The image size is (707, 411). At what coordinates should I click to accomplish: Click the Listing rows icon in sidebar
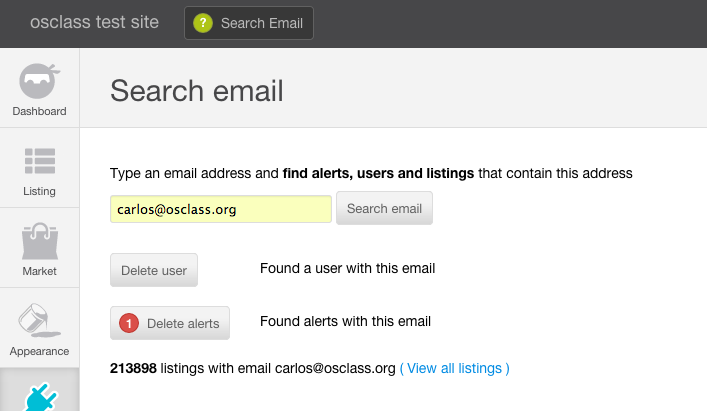pyautogui.click(x=39, y=160)
